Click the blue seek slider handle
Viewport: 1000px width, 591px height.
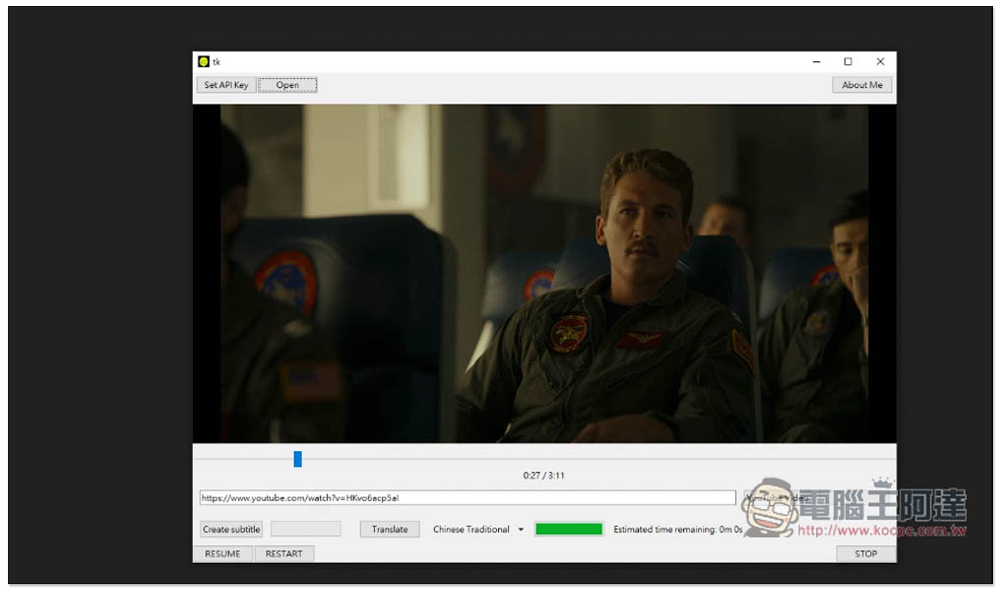tap(297, 459)
